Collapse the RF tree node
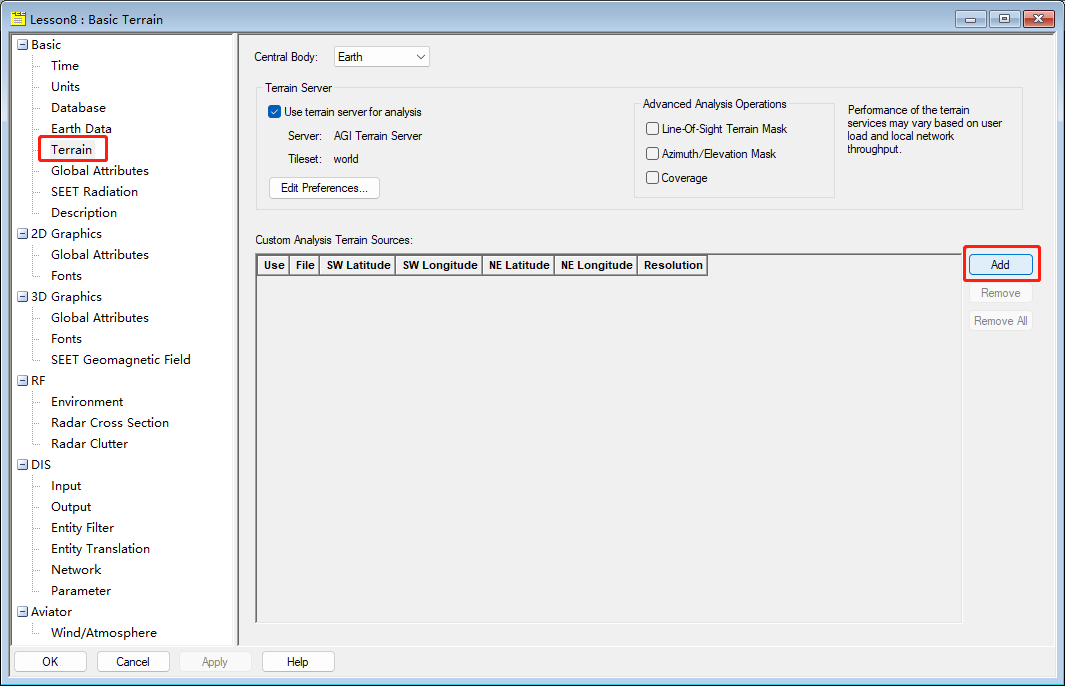Viewport: 1065px width, 686px height. pyautogui.click(x=23, y=381)
